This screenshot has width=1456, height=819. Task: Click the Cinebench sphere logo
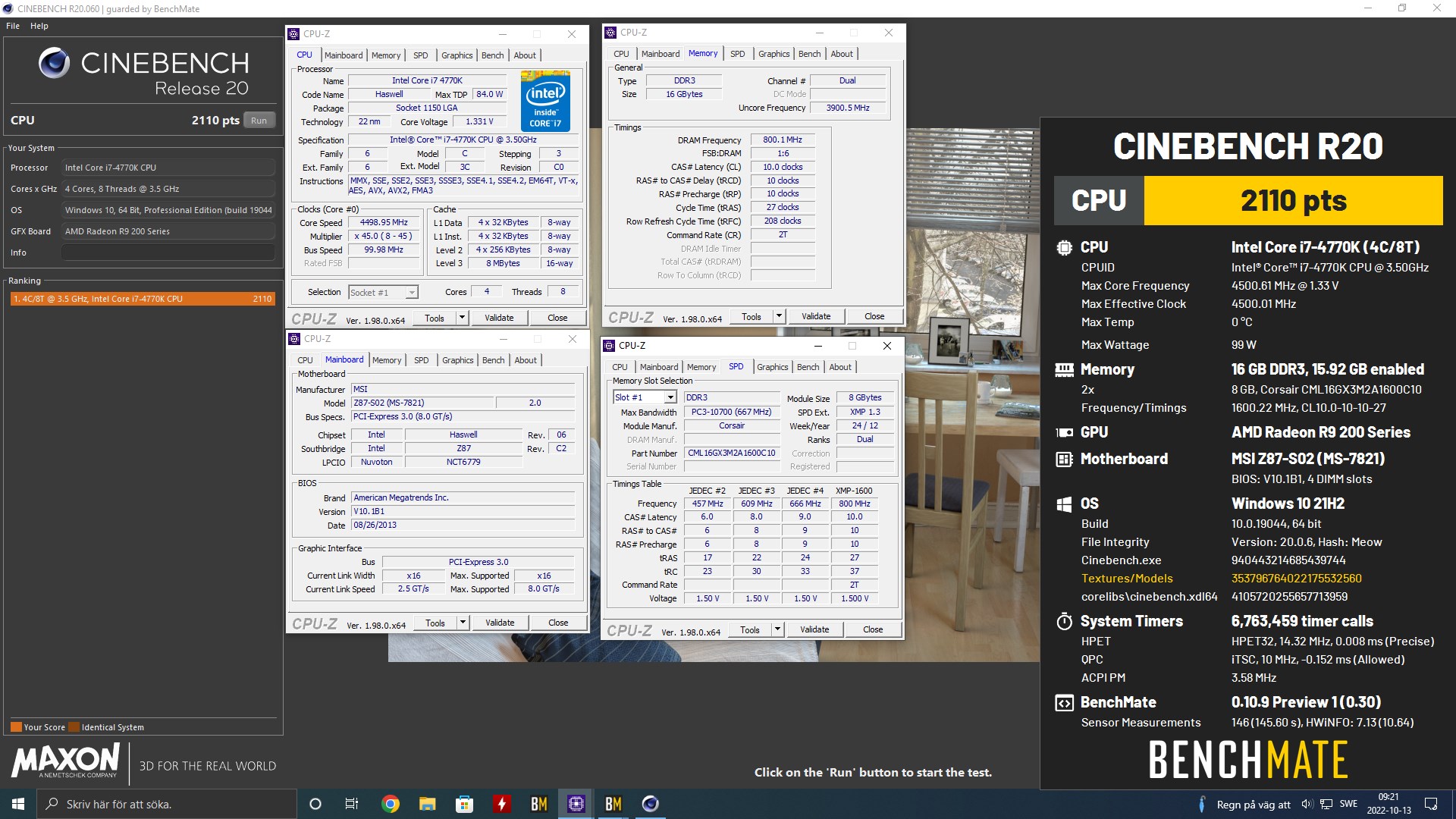tap(55, 63)
